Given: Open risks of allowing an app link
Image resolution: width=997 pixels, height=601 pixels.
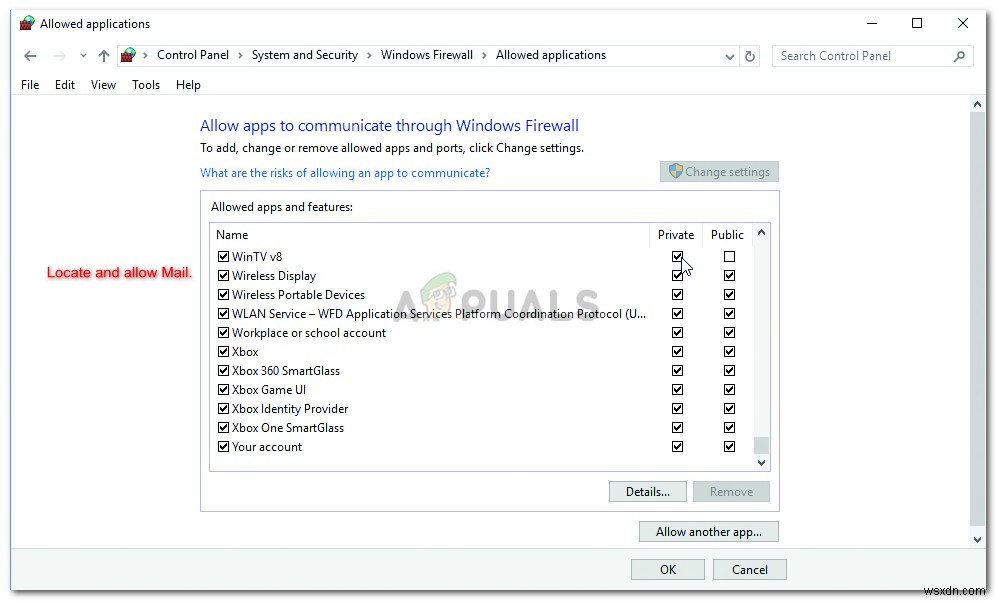Looking at the screenshot, I should pos(345,173).
